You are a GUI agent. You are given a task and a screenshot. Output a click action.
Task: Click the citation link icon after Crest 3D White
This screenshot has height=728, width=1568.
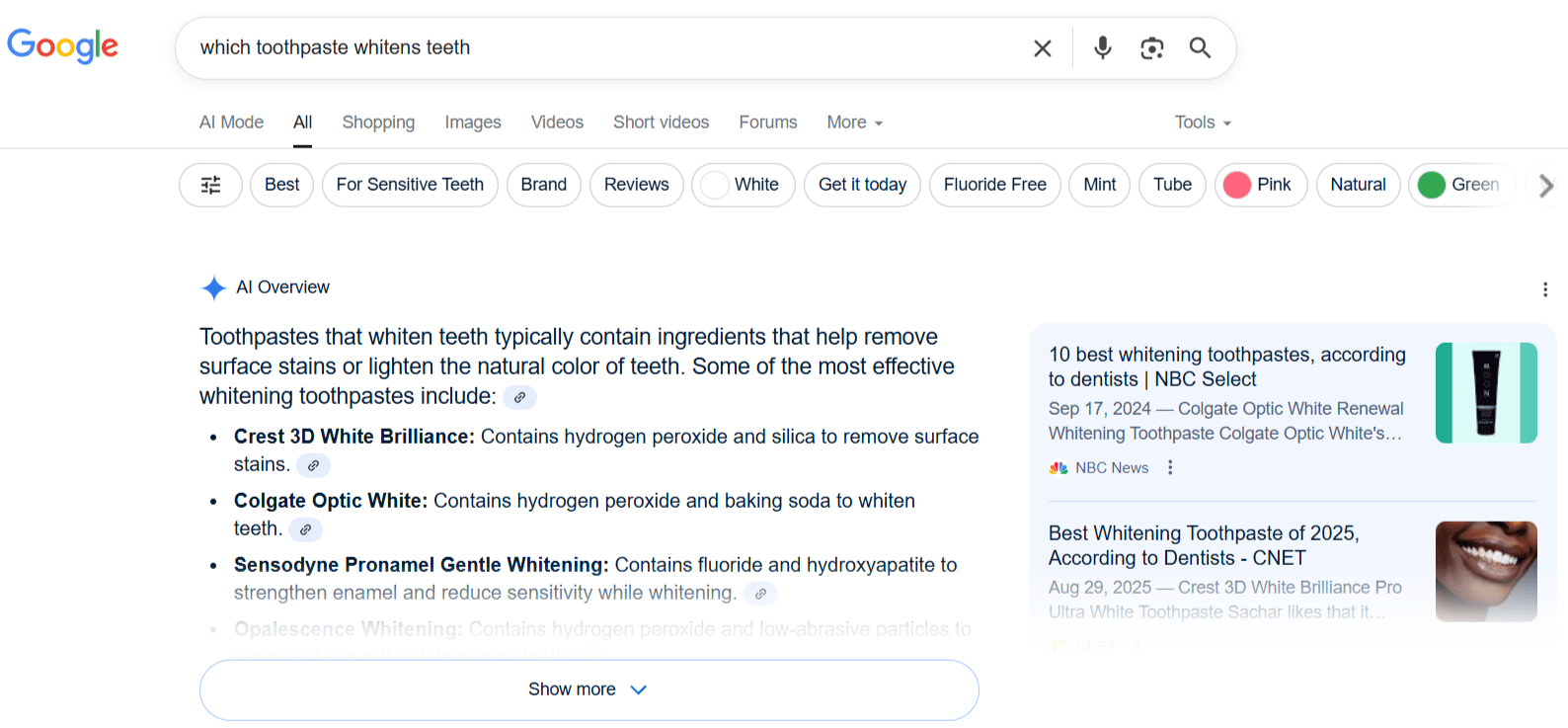(x=313, y=464)
